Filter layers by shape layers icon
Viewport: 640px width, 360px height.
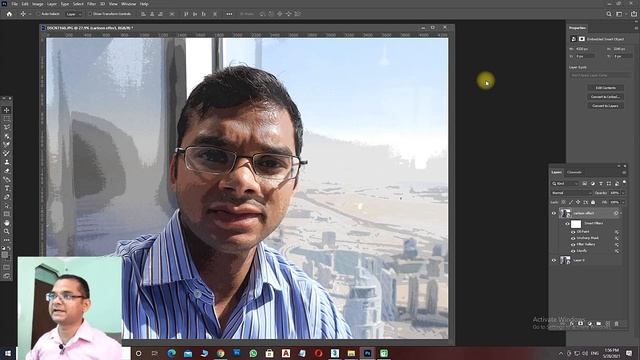pos(609,184)
